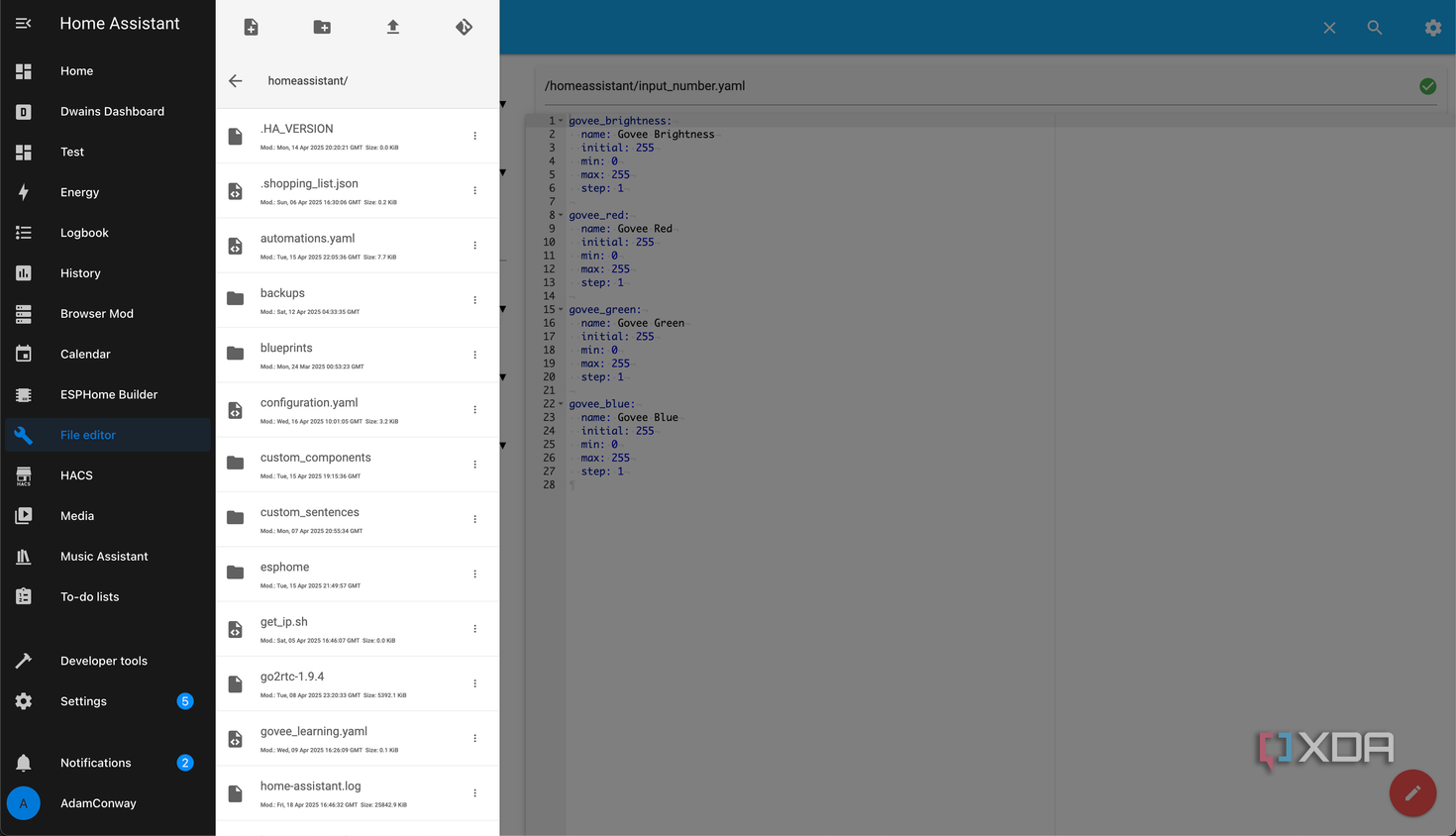Go back from homeassistant/ folder
1456x836 pixels.
tap(236, 80)
